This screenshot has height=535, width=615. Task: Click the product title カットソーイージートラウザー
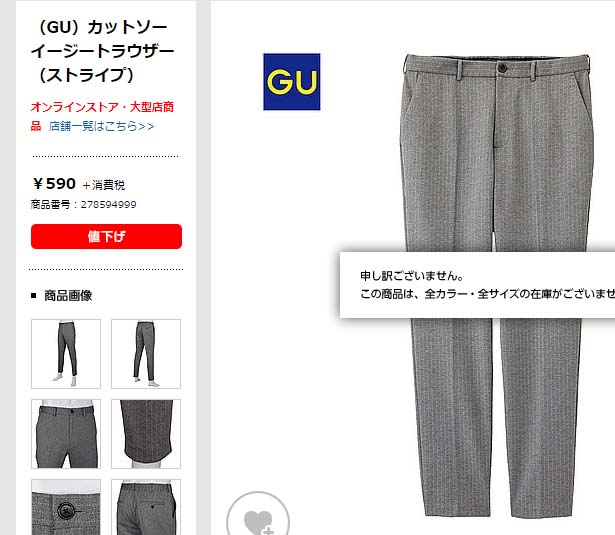click(102, 51)
